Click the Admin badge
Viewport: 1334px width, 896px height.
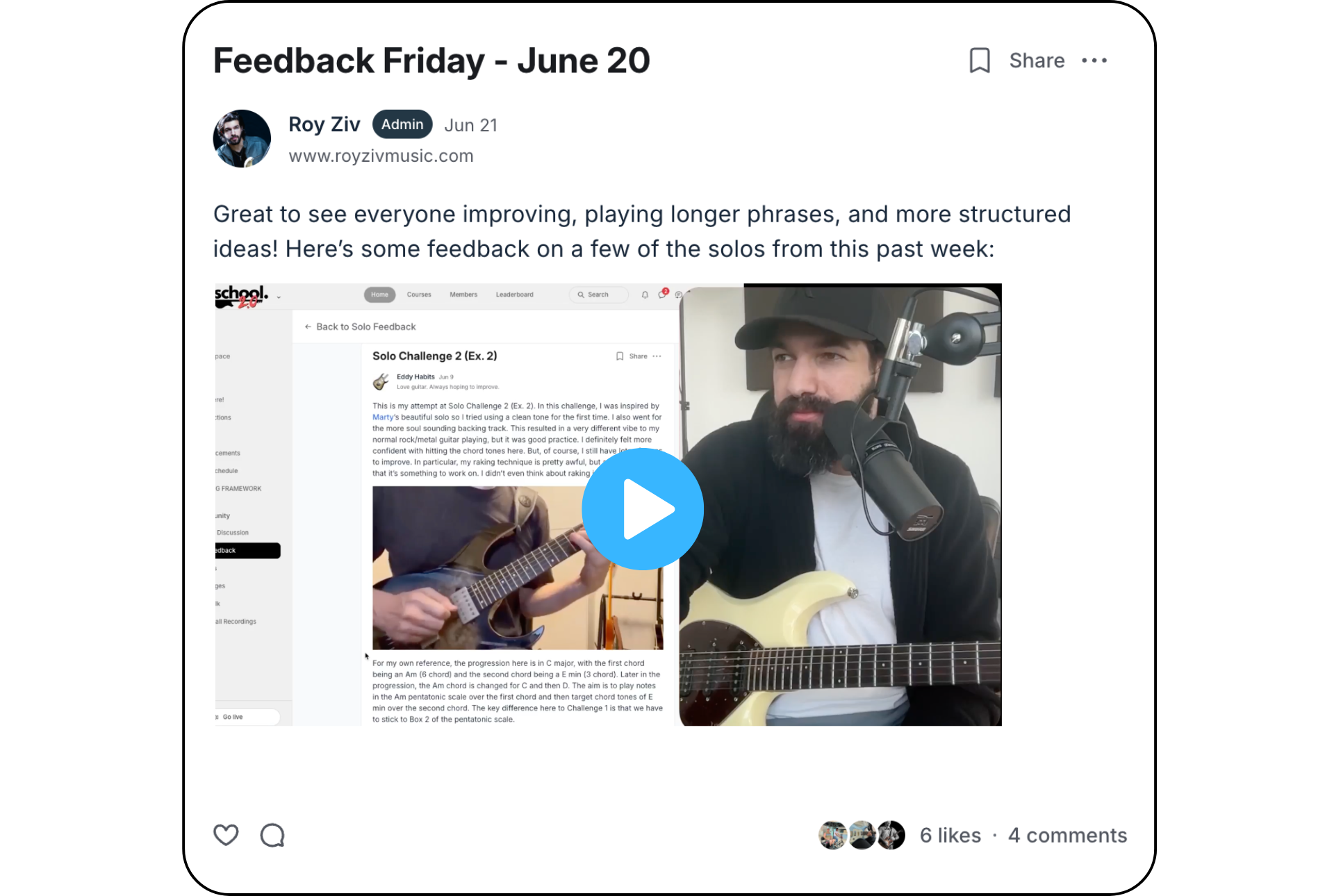coord(402,124)
